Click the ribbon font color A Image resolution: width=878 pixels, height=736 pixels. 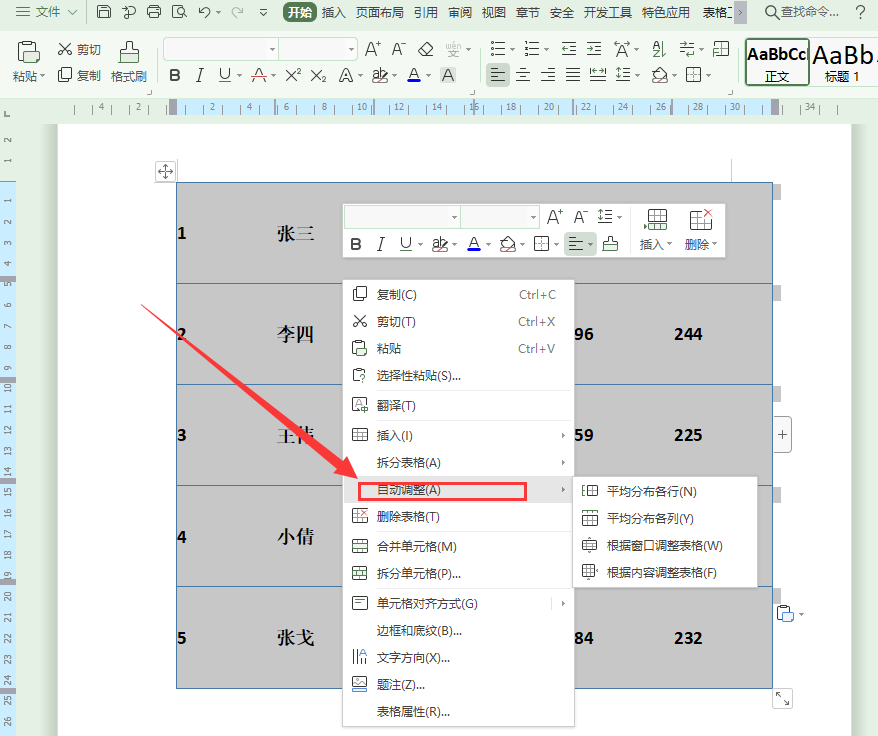(414, 75)
